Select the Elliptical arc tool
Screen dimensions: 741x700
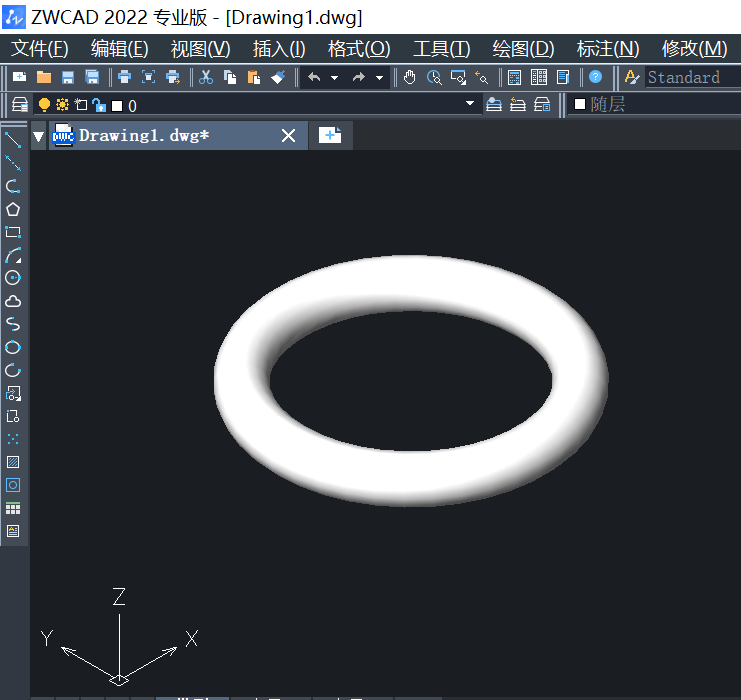[13, 370]
